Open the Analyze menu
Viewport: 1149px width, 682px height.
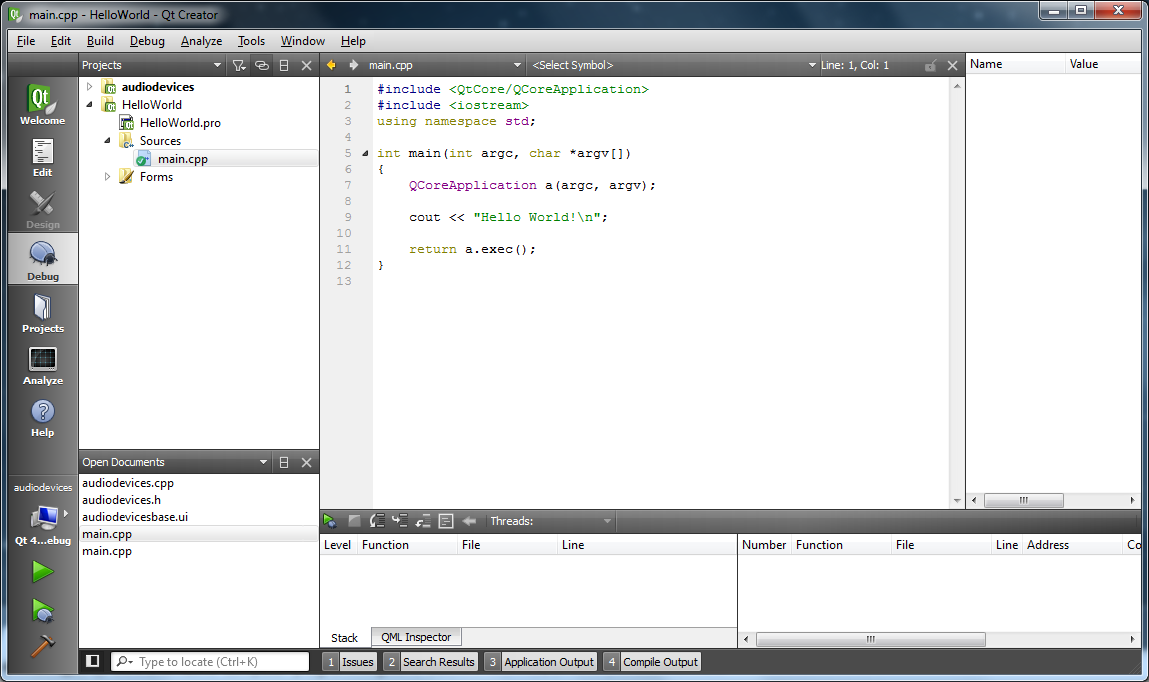click(201, 41)
